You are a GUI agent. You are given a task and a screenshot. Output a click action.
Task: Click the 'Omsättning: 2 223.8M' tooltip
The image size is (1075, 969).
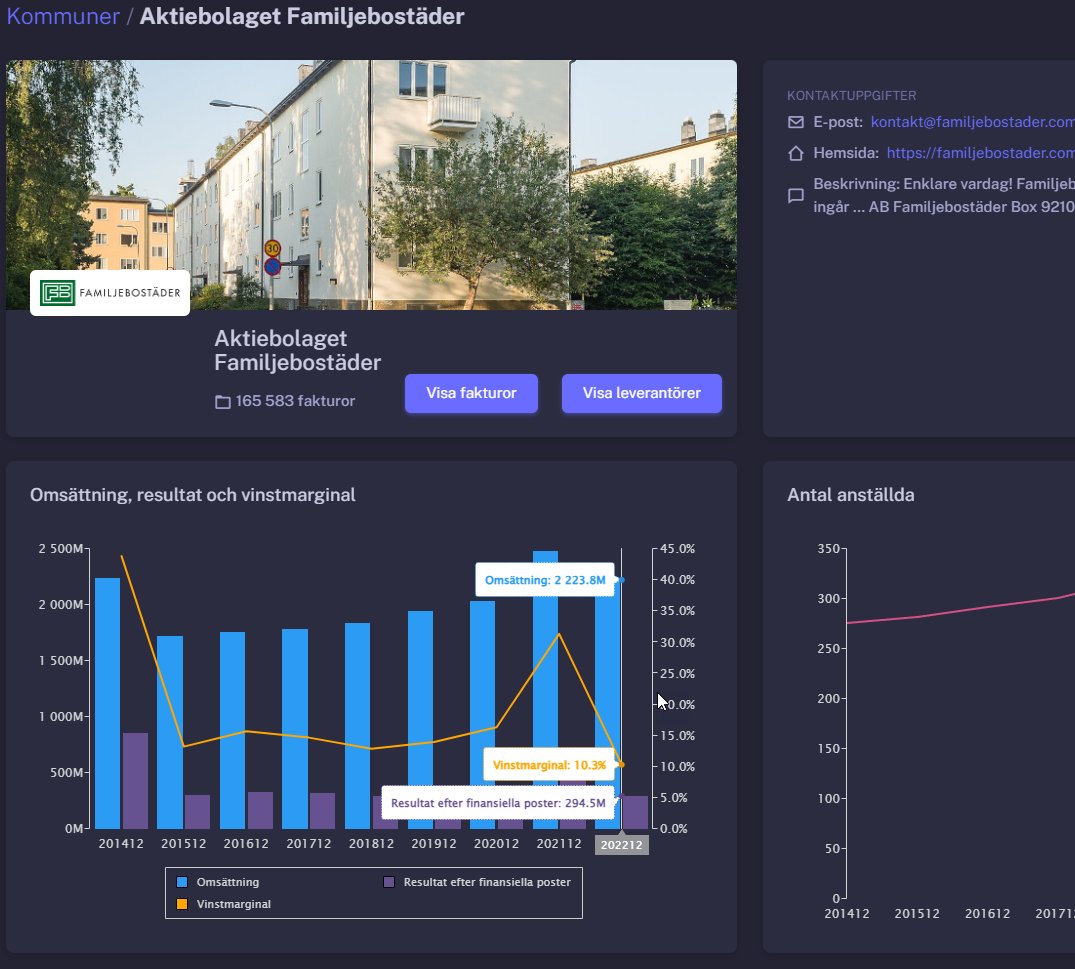point(545,580)
